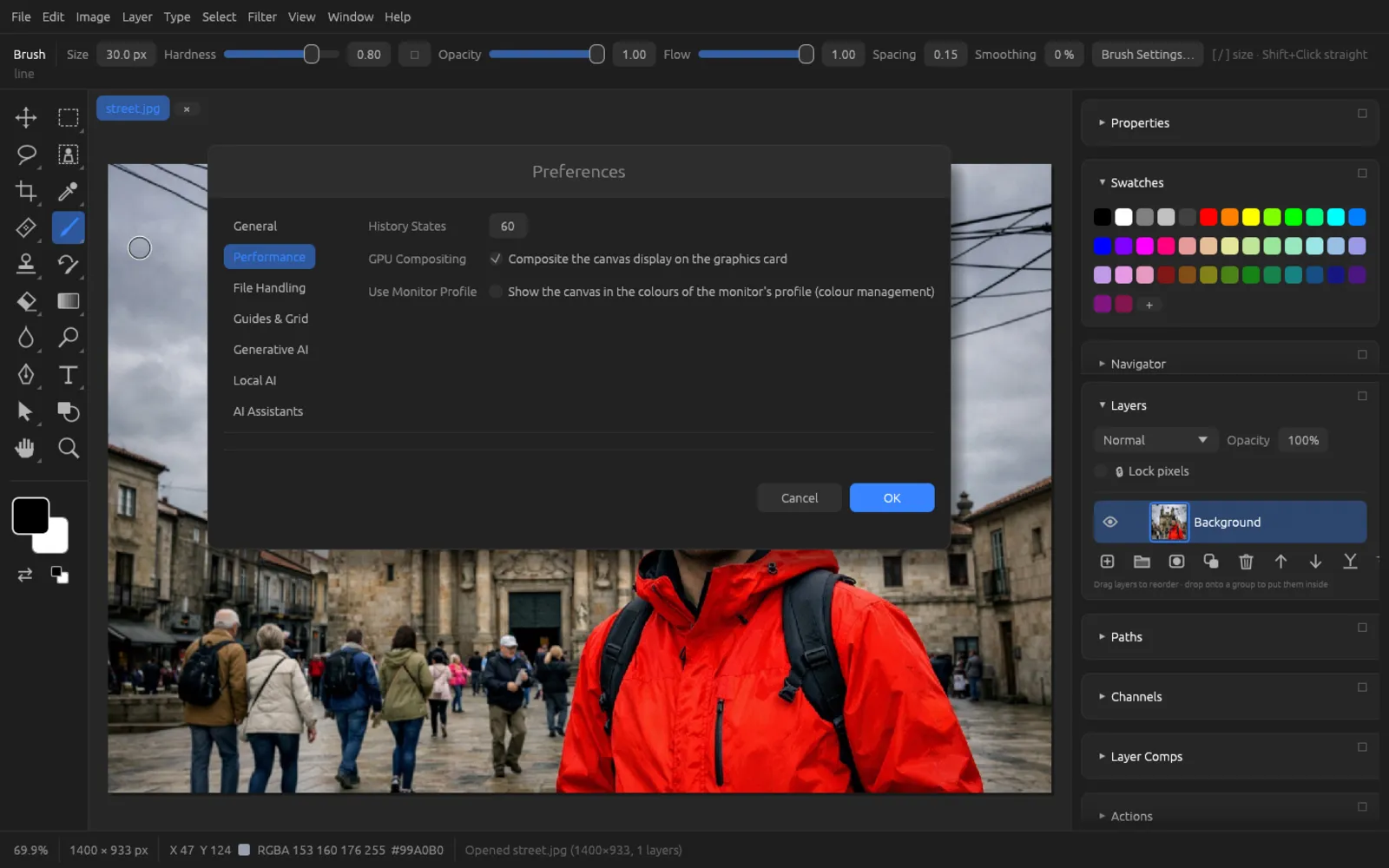Select File Handling preferences category
Image resolution: width=1389 pixels, height=868 pixels.
(269, 287)
